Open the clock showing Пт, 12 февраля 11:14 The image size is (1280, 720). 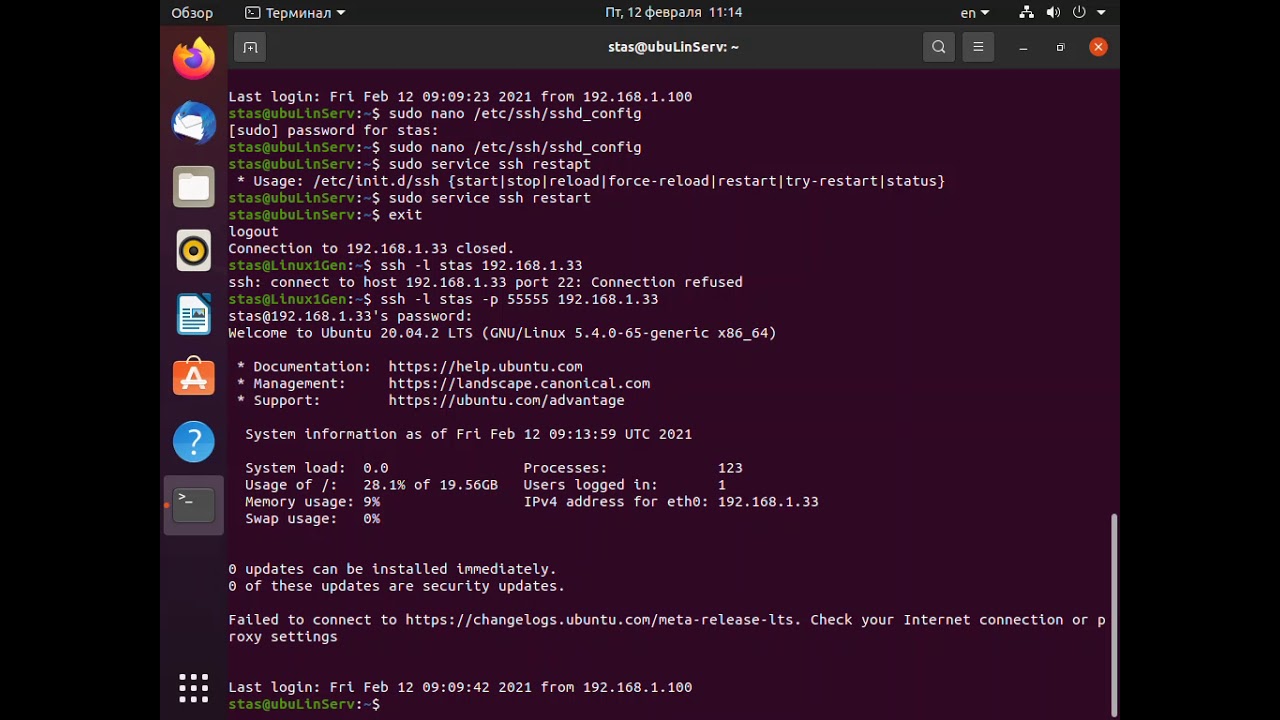(673, 13)
